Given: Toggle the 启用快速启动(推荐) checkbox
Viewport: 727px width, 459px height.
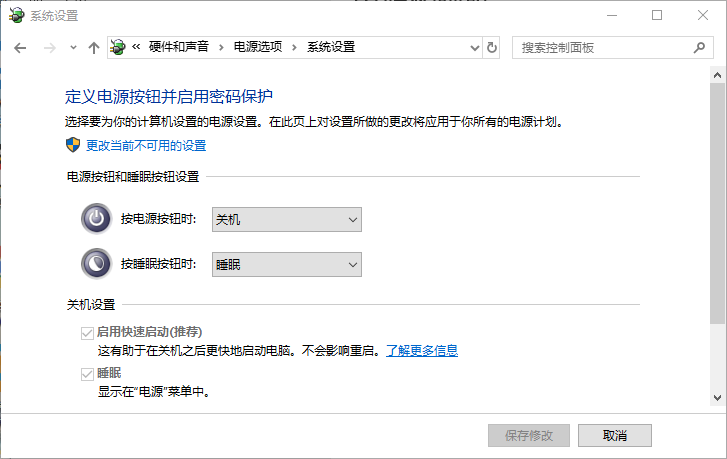Looking at the screenshot, I should (x=87, y=332).
